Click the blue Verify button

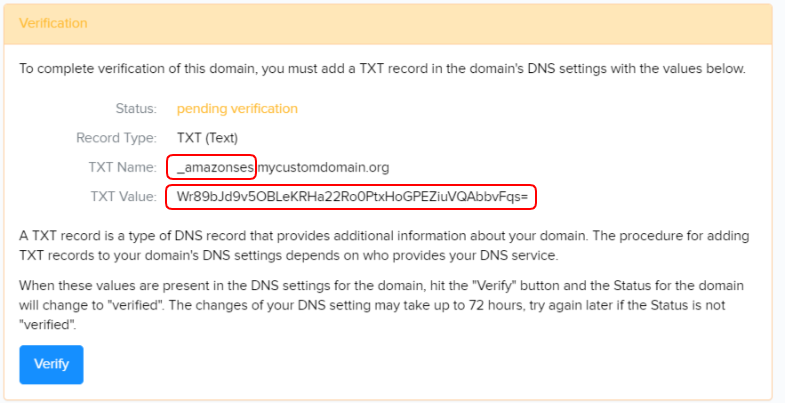pyautogui.click(x=51, y=364)
